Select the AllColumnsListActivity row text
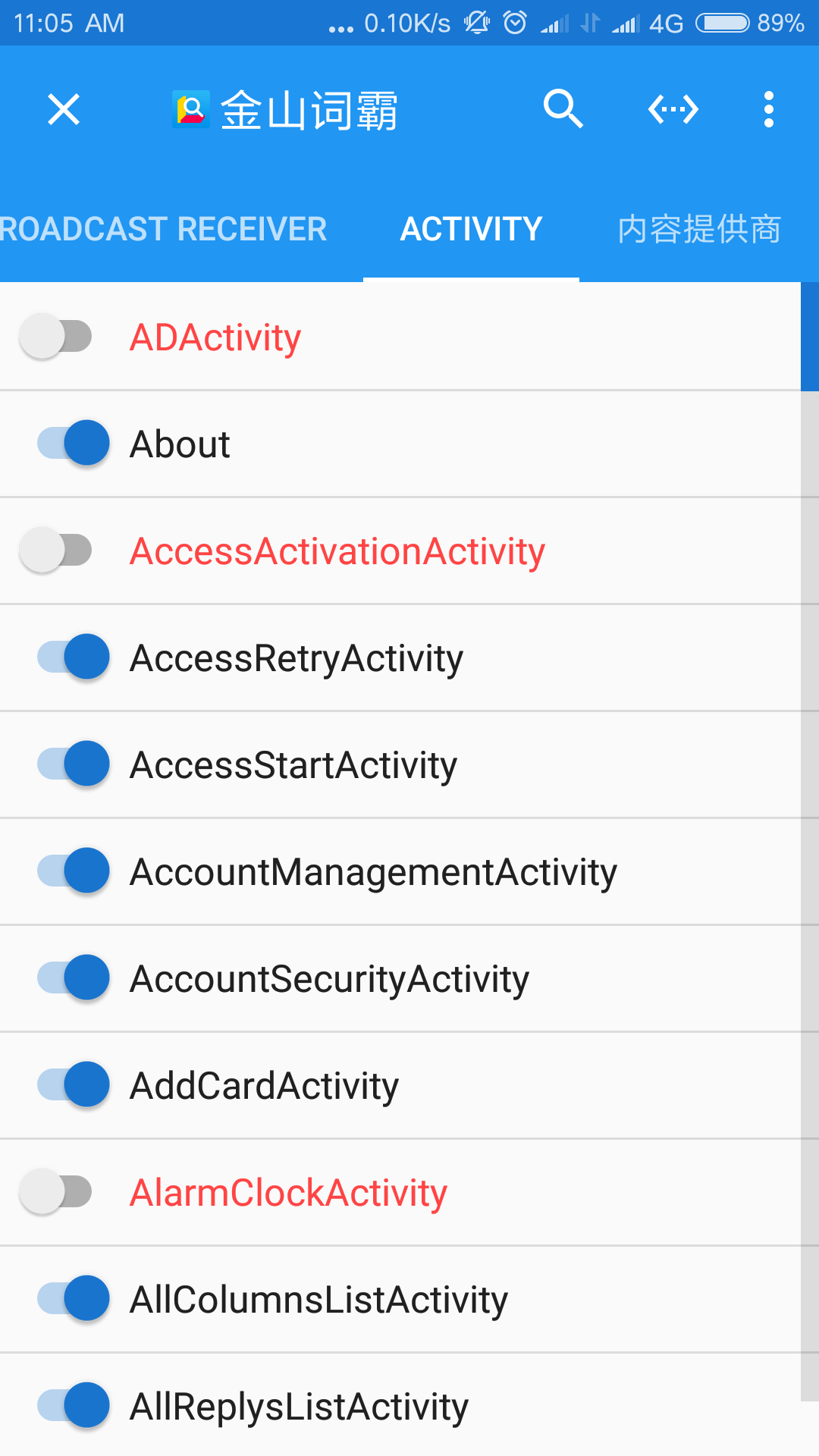819x1456 pixels. (x=318, y=1300)
